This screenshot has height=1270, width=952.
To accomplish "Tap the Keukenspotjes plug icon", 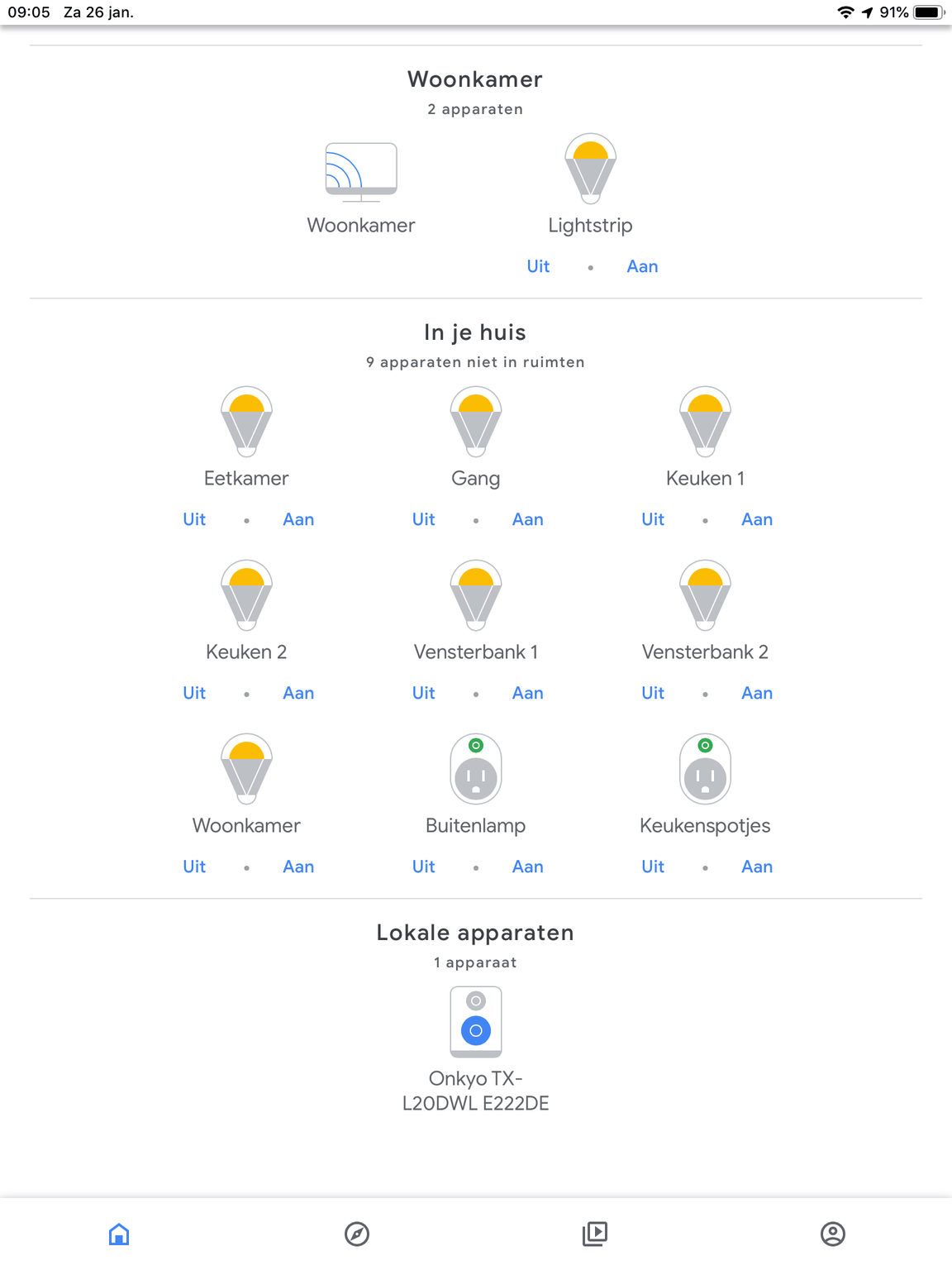I will coord(705,769).
